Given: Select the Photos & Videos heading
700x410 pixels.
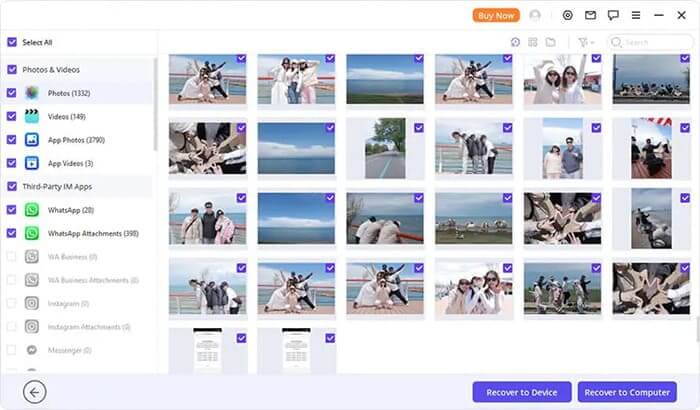Looking at the screenshot, I should 51,70.
